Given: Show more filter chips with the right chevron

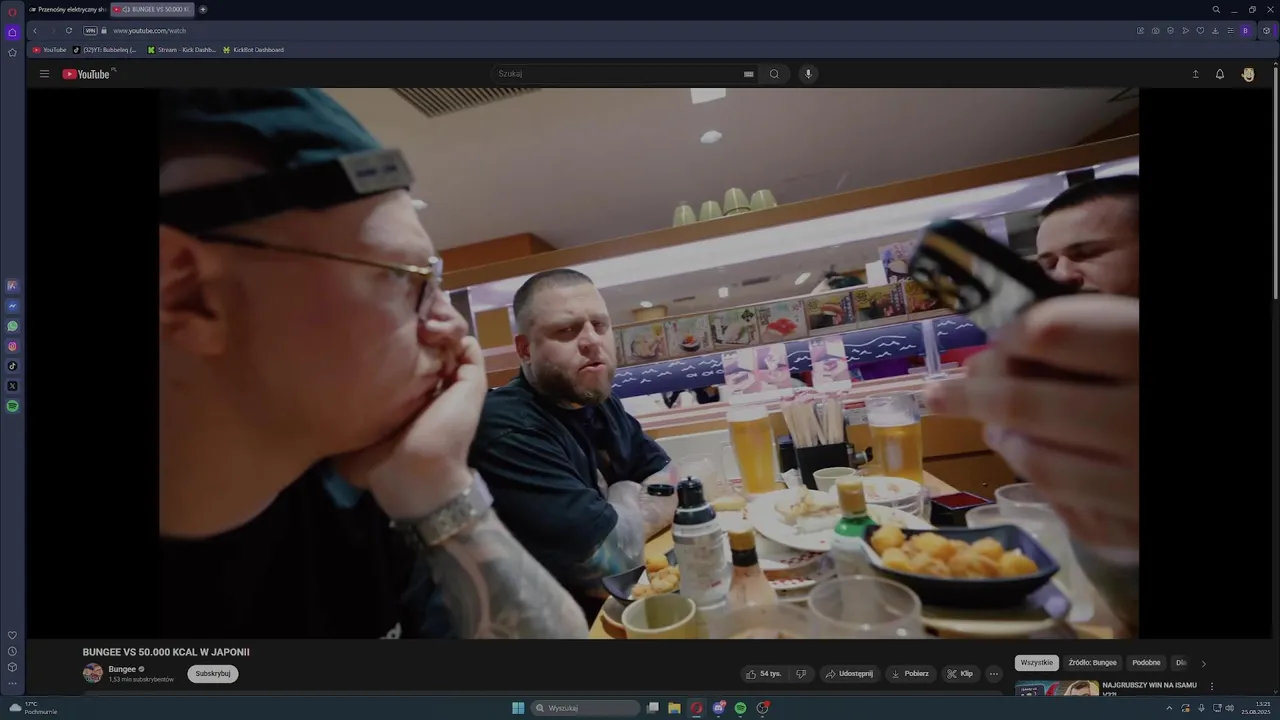Looking at the screenshot, I should 1203,663.
